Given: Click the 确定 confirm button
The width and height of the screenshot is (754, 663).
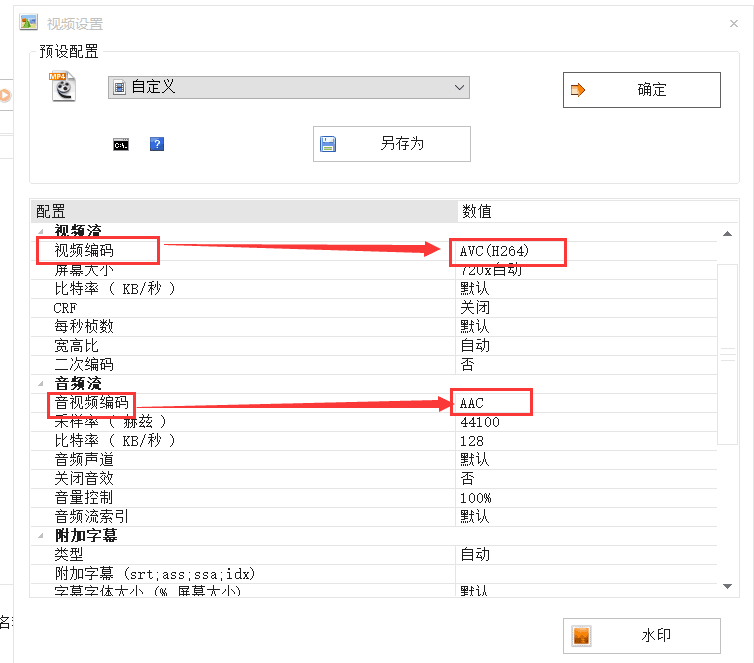Looking at the screenshot, I should point(641,89).
